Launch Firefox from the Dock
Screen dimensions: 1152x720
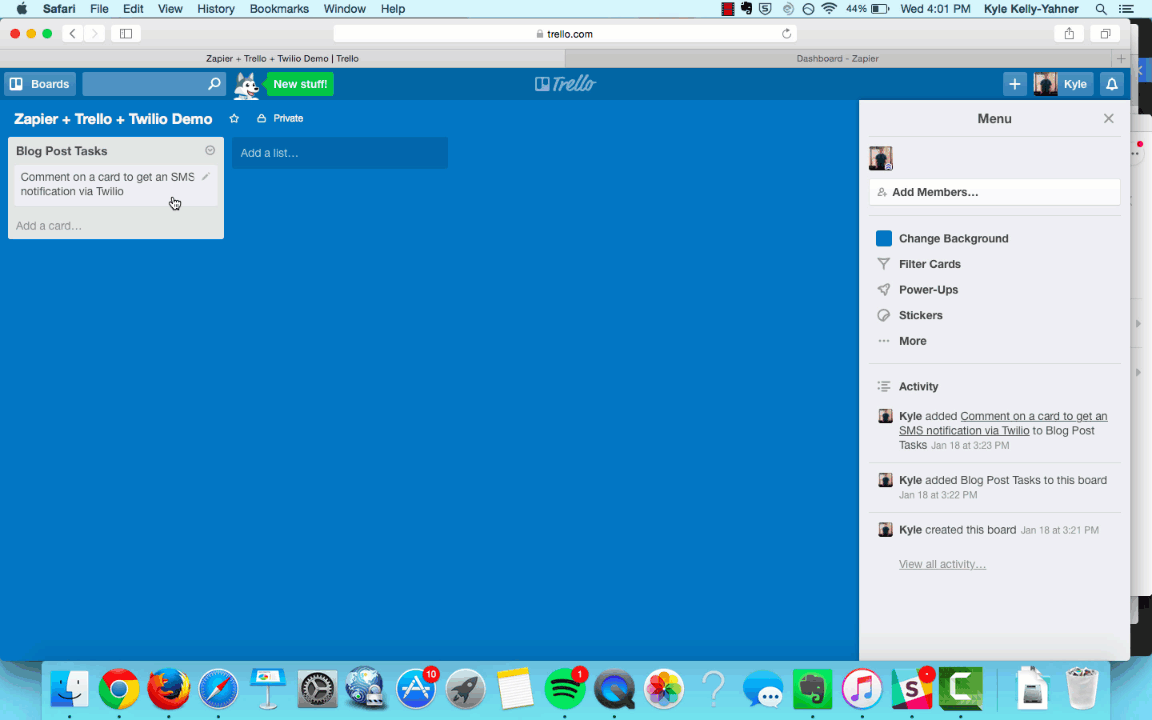[x=168, y=689]
